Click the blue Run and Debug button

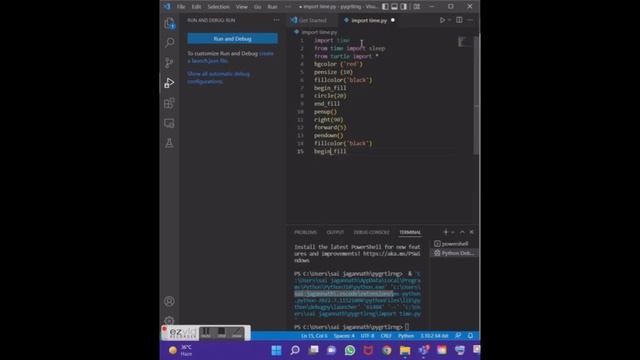[232, 39]
